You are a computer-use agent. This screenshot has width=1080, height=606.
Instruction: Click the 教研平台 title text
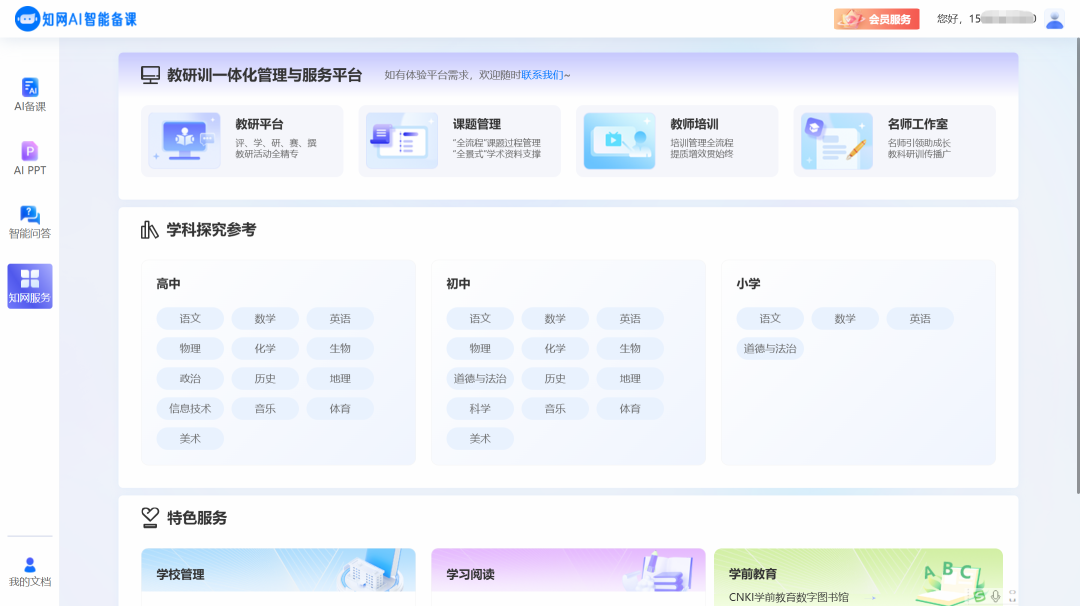(x=259, y=124)
